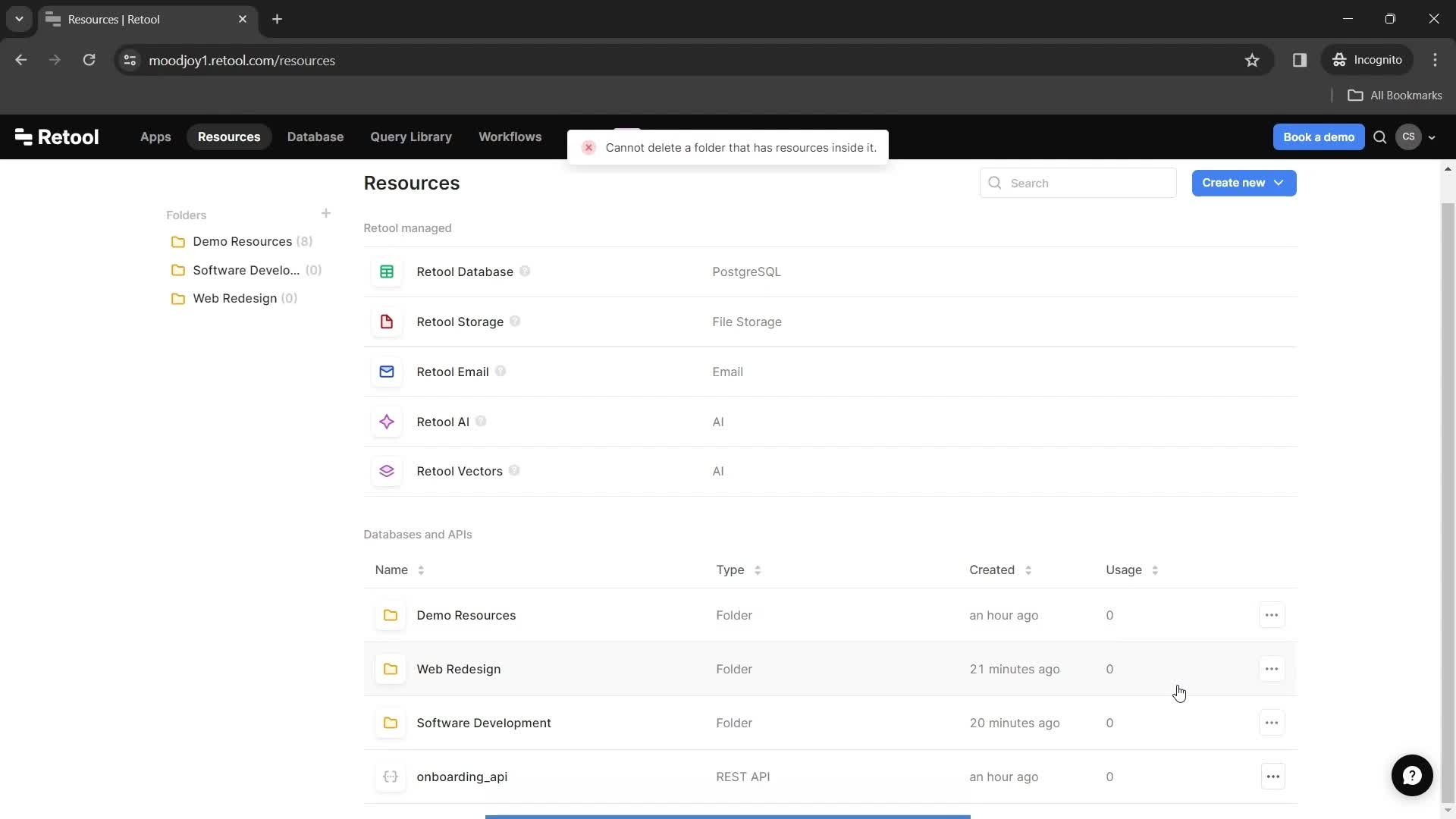Viewport: 1456px width, 819px height.
Task: Click the Retool AI diamond icon
Action: click(387, 421)
